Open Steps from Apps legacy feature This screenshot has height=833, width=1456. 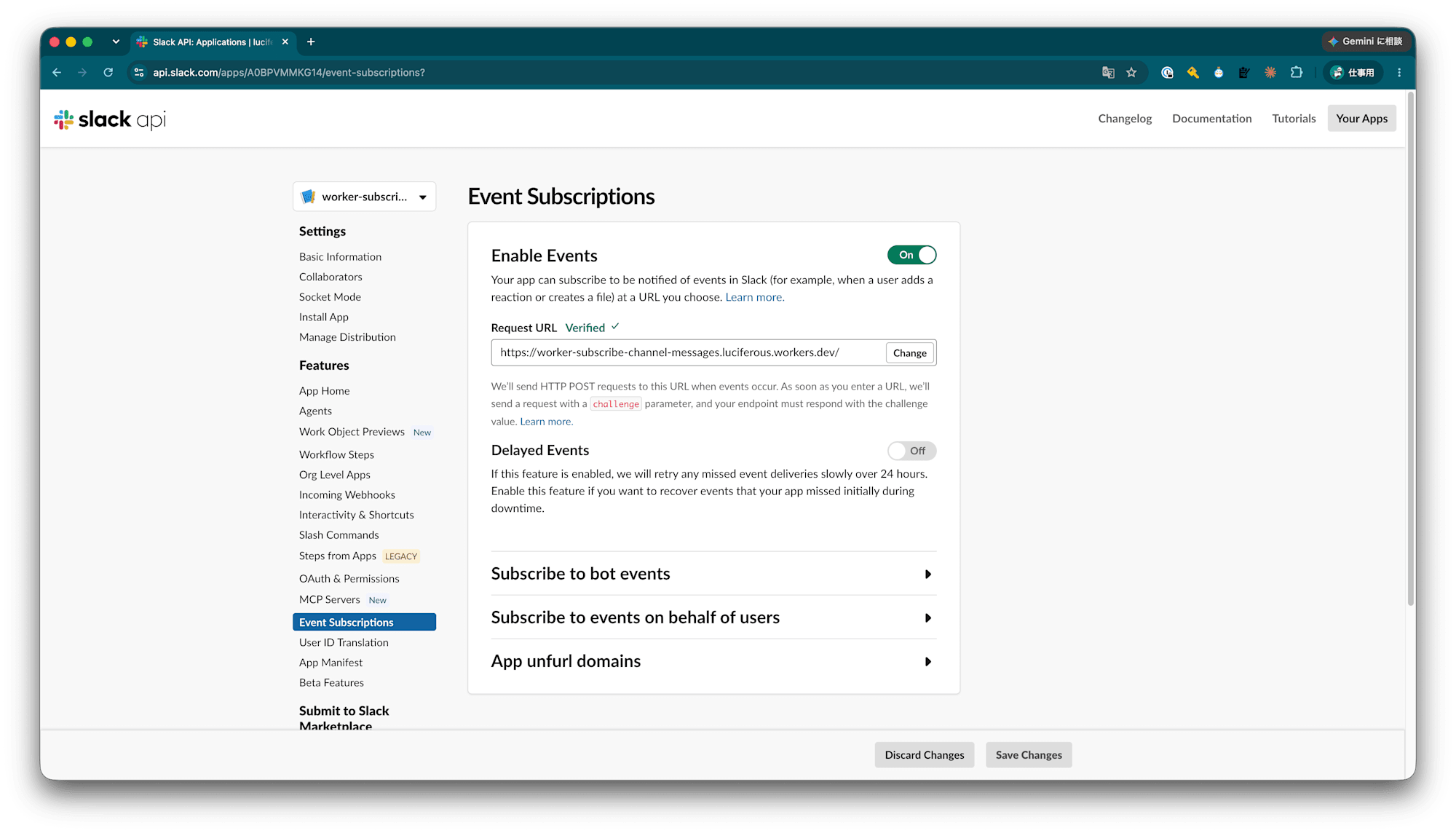338,556
